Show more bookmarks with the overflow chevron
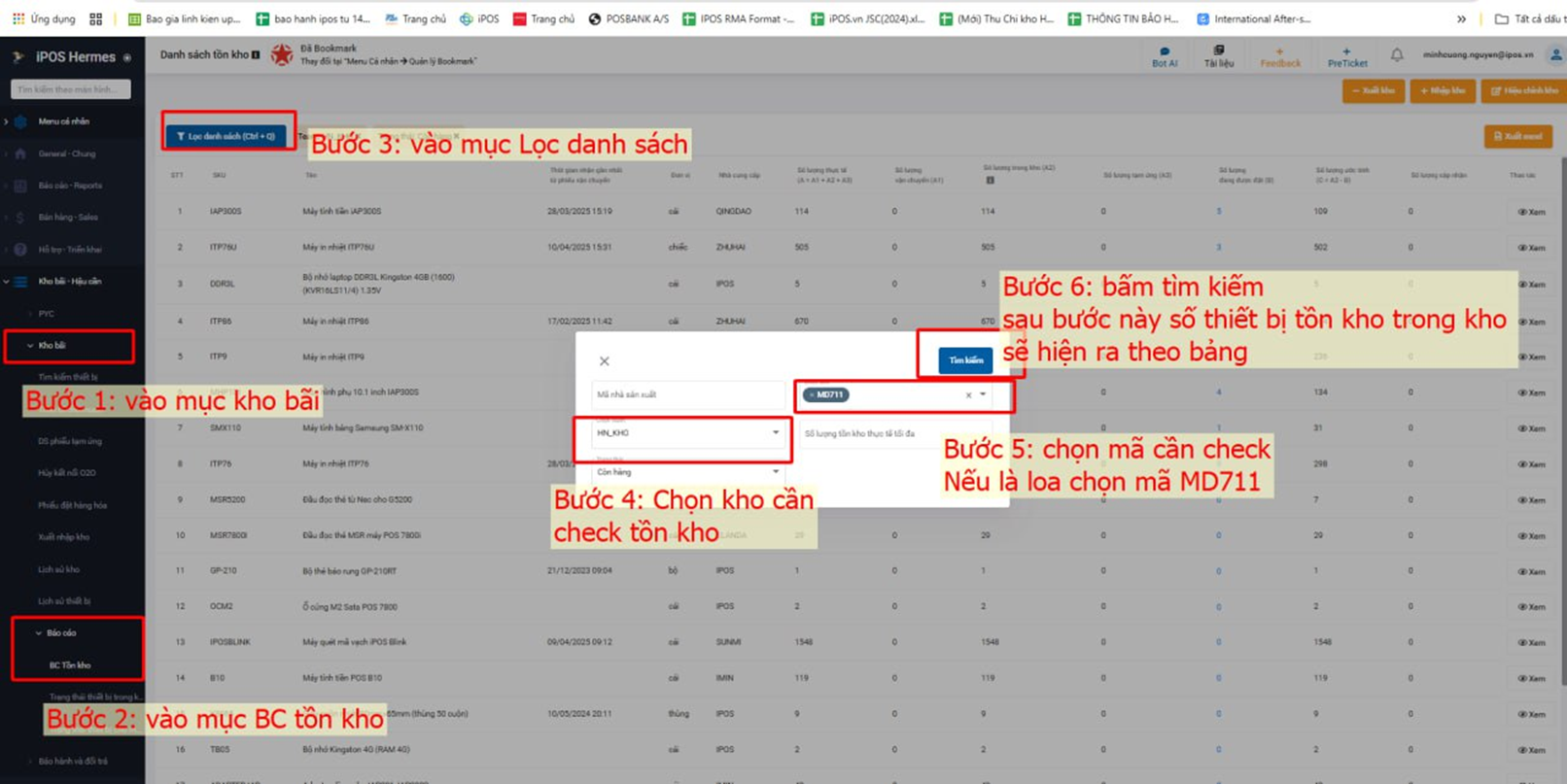Screen dimensions: 1567x784 coord(1461,18)
